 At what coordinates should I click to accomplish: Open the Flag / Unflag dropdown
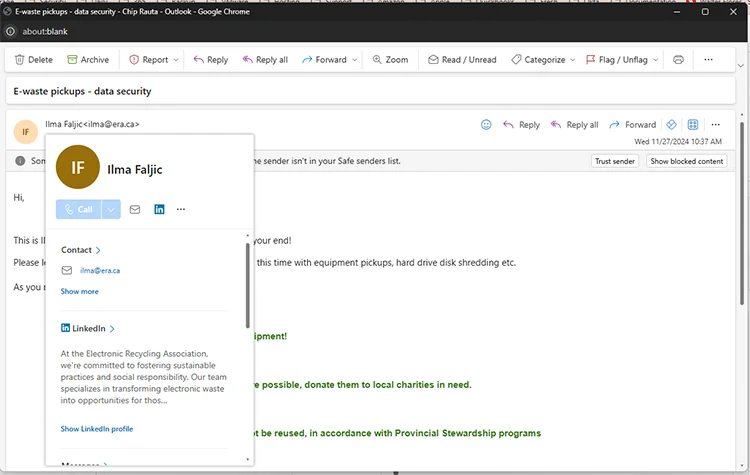point(656,60)
